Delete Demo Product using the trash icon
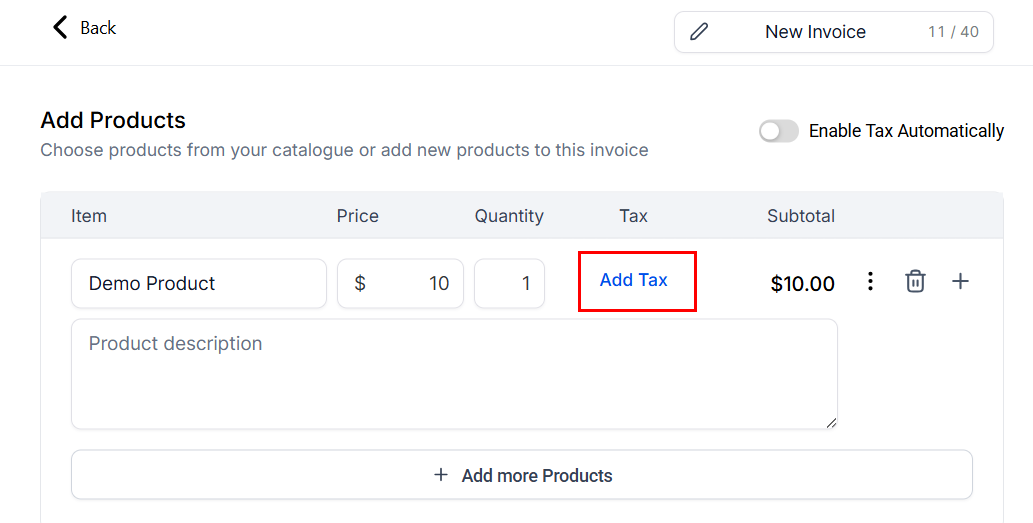 coord(915,282)
